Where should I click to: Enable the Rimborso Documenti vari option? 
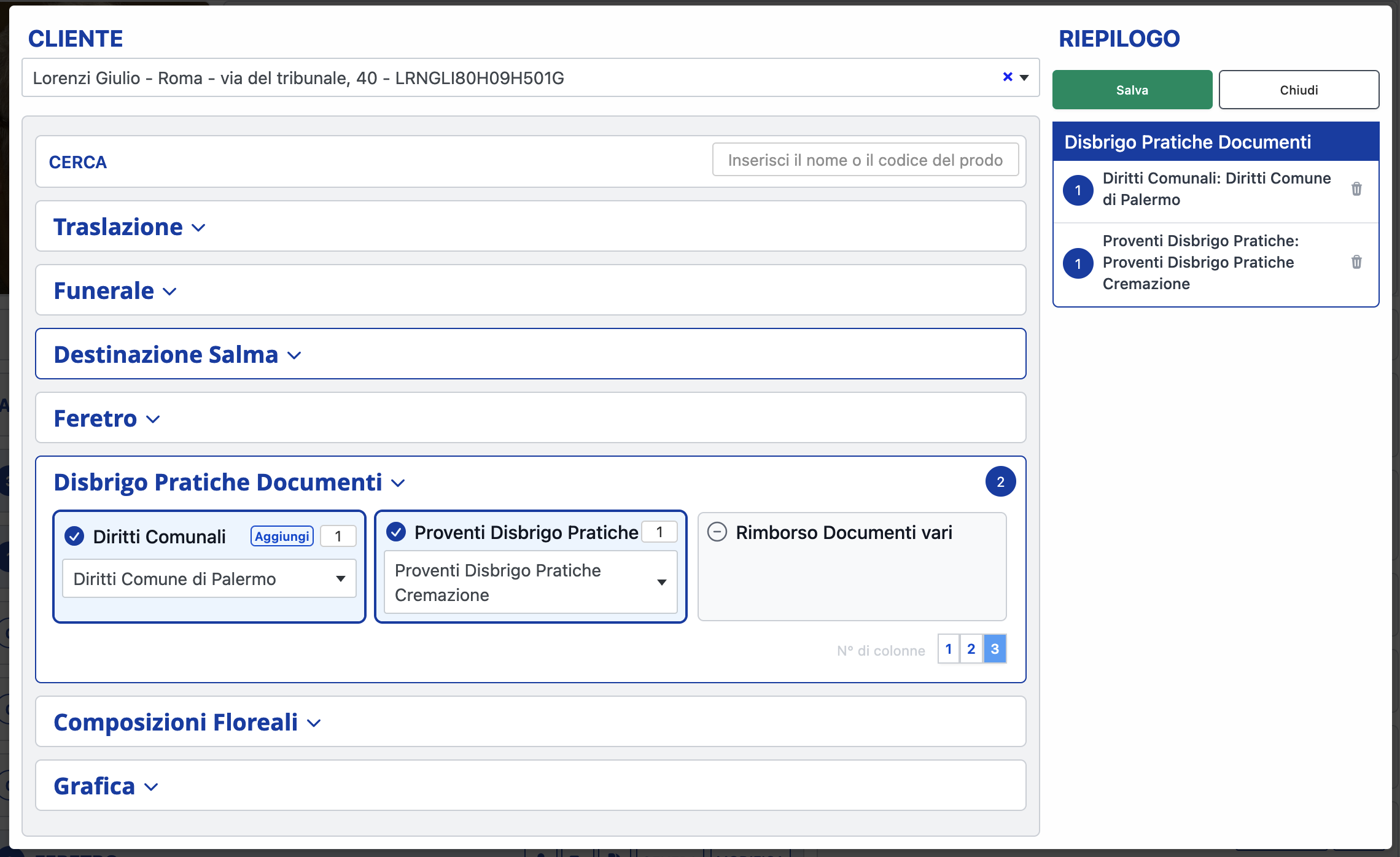coord(717,532)
